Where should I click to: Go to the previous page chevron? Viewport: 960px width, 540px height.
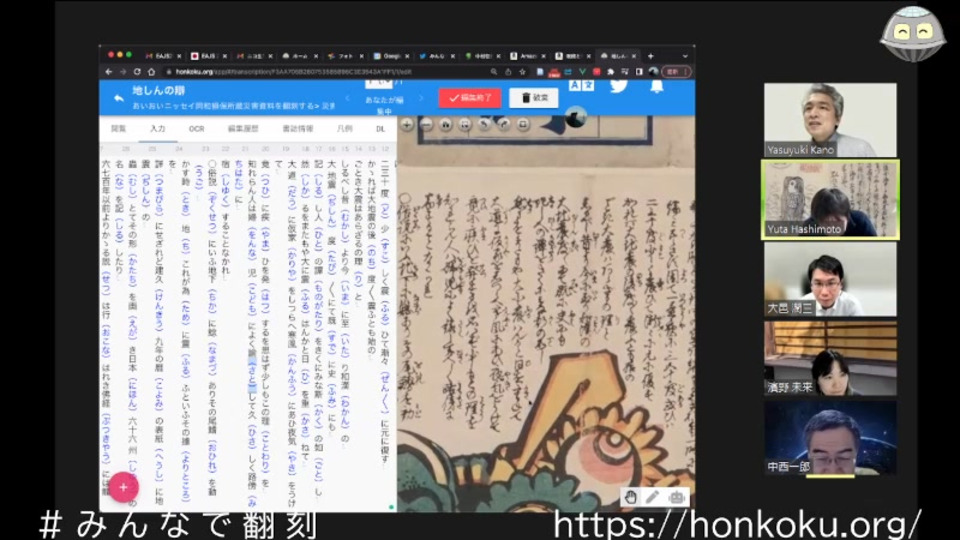(347, 98)
